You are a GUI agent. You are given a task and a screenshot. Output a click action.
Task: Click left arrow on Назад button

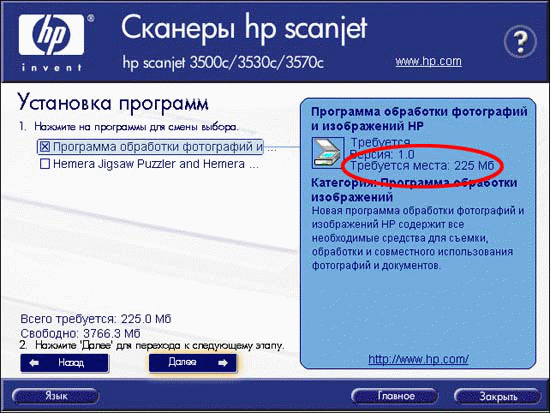[34, 363]
